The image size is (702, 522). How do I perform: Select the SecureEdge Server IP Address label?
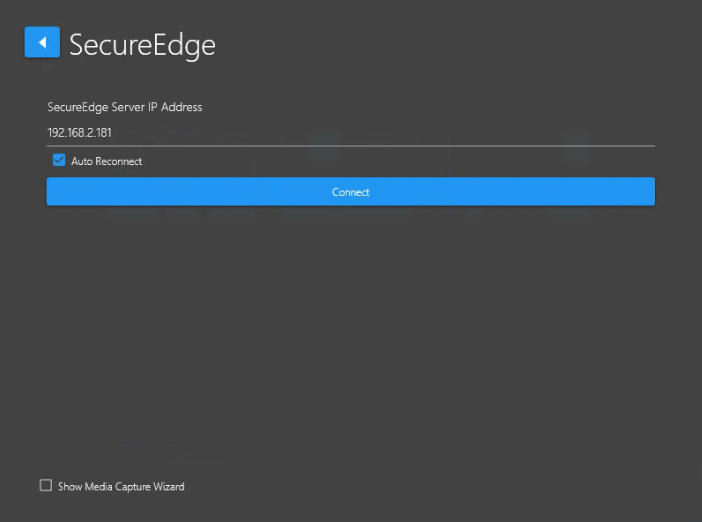pyautogui.click(x=125, y=107)
